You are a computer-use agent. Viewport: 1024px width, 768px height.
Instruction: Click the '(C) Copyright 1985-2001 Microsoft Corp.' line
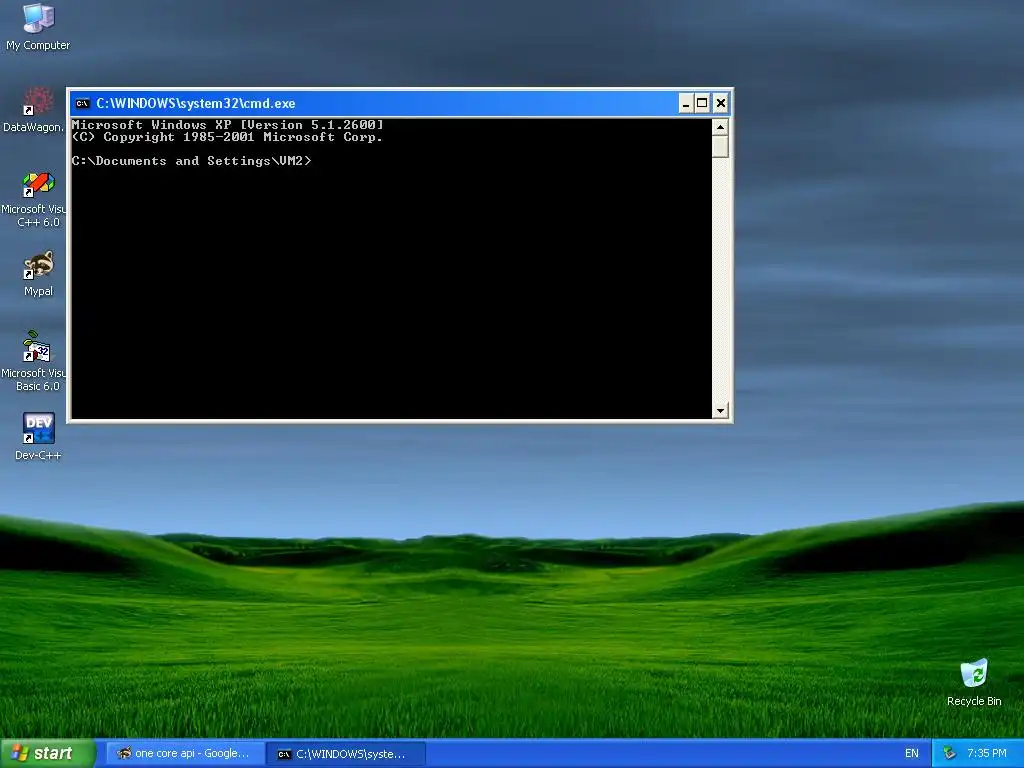(x=227, y=137)
